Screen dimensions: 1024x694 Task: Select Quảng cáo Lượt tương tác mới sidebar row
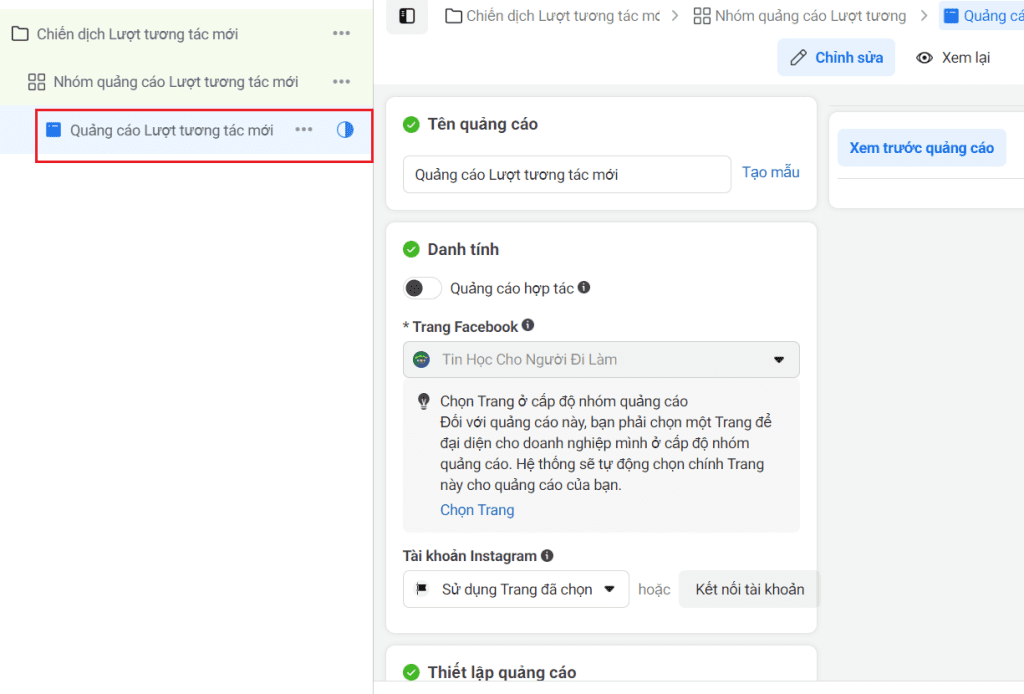[x=187, y=130]
